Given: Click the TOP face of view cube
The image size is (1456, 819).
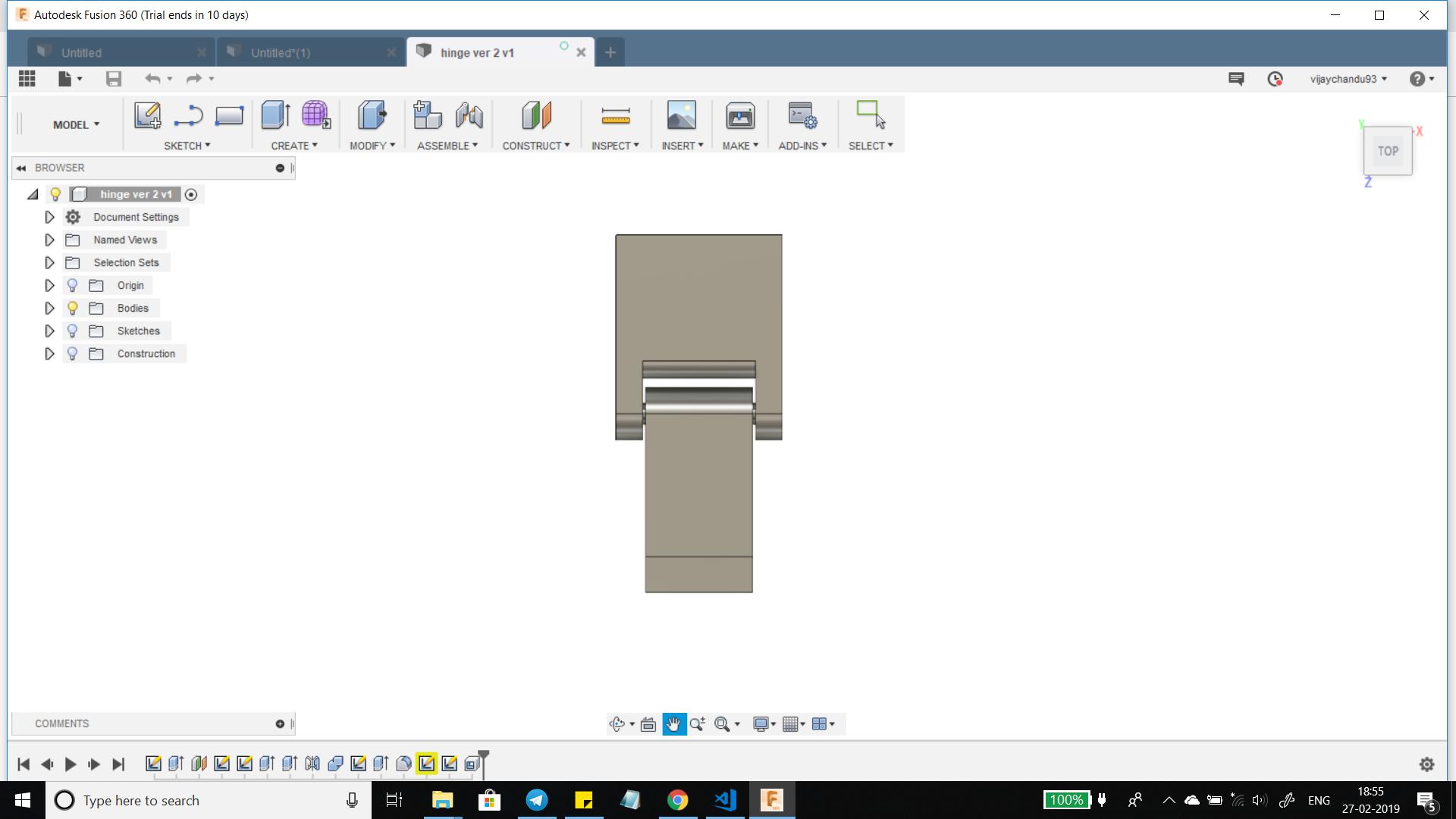Looking at the screenshot, I should point(1388,151).
